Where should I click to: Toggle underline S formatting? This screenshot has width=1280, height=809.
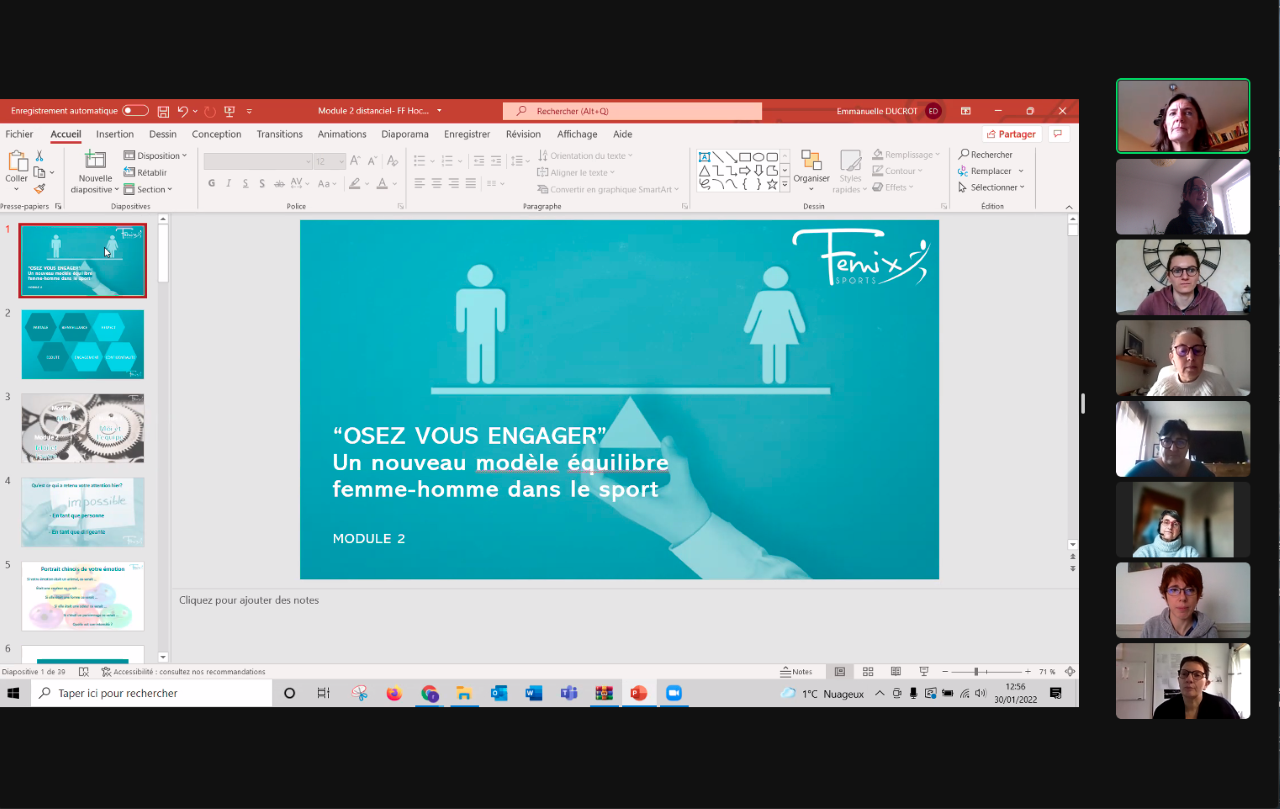(245, 184)
